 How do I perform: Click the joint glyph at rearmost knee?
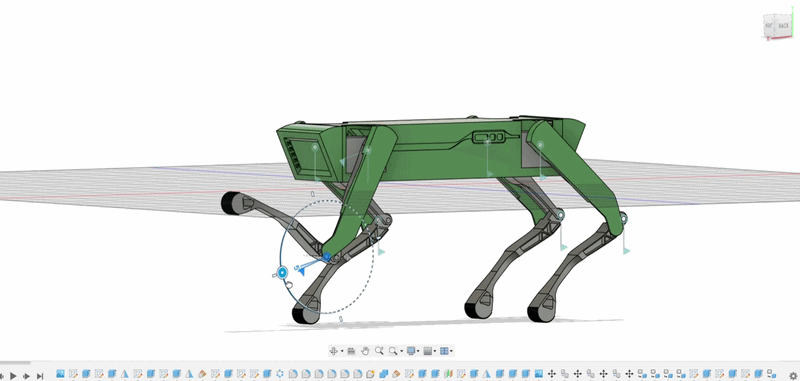click(623, 218)
